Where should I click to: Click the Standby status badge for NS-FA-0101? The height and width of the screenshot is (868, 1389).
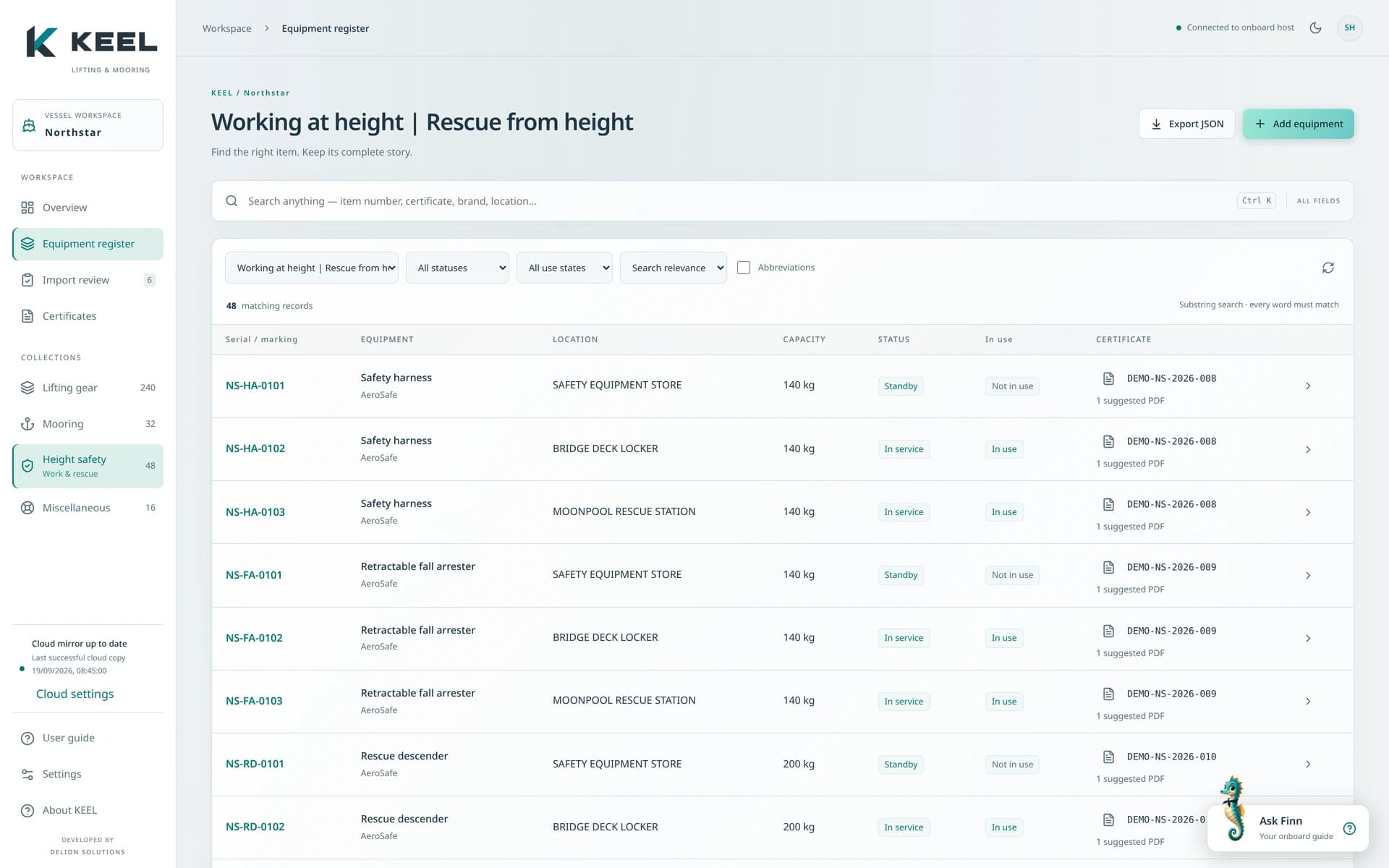tap(901, 575)
